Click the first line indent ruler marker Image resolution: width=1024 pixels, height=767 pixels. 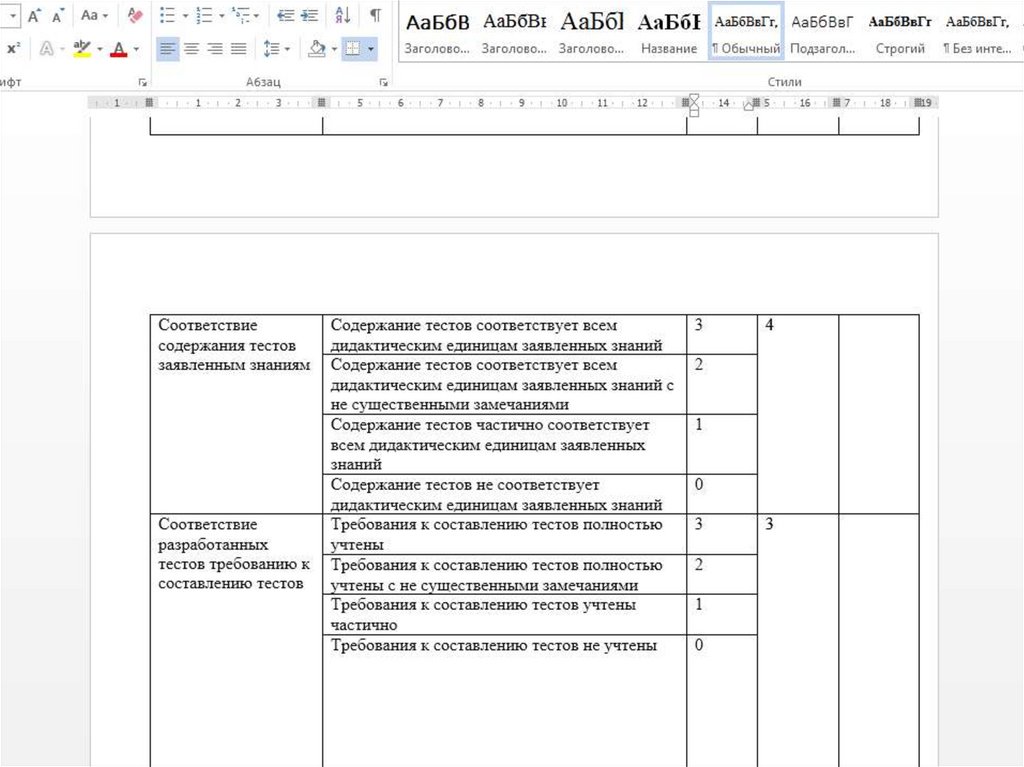click(x=694, y=99)
